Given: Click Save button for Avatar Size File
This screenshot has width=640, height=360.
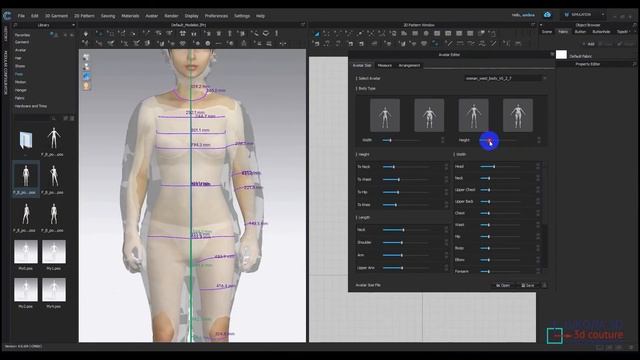Looking at the screenshot, I should click(x=528, y=285).
